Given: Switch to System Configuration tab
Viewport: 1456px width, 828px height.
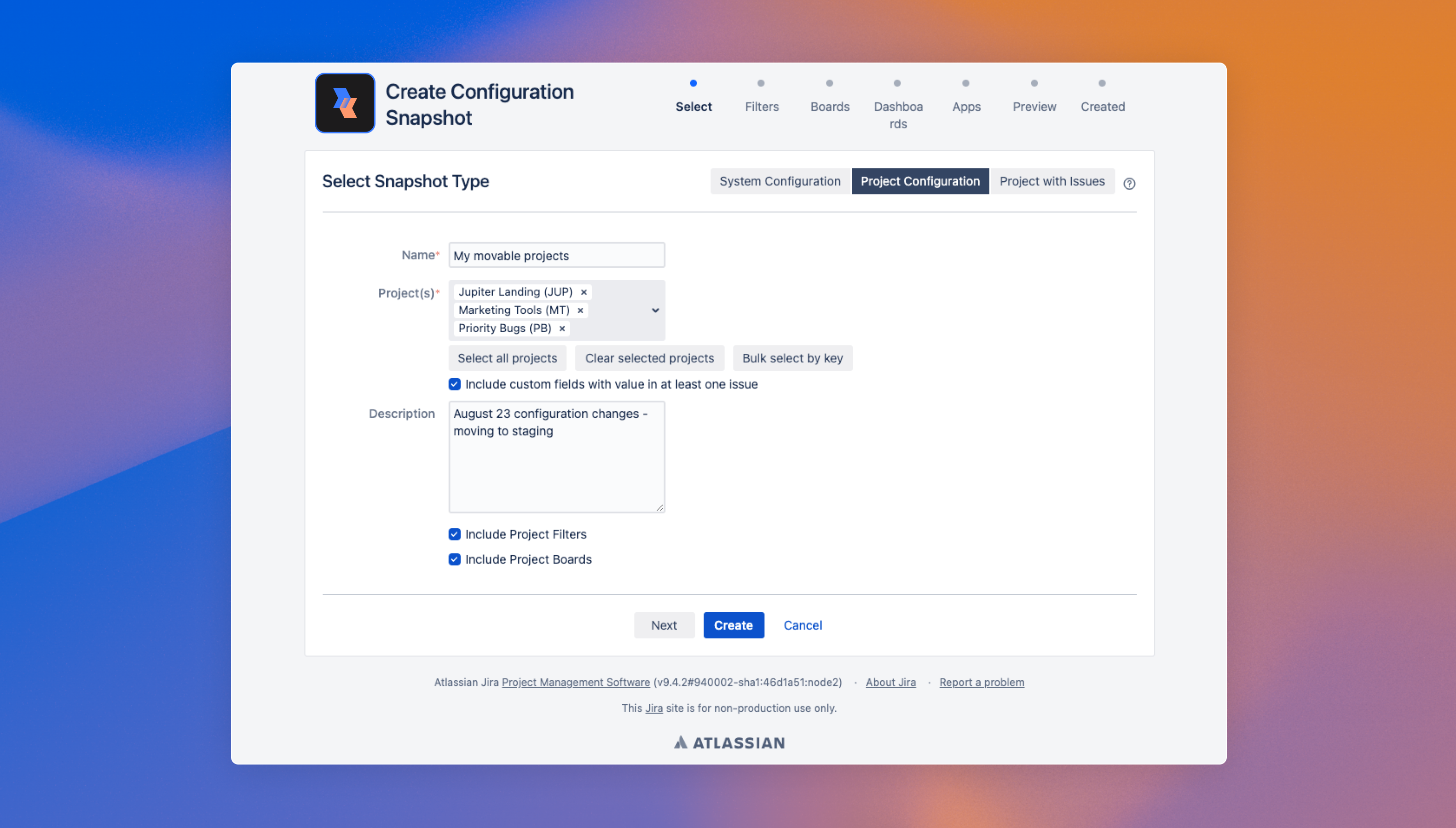Looking at the screenshot, I should pos(780,181).
